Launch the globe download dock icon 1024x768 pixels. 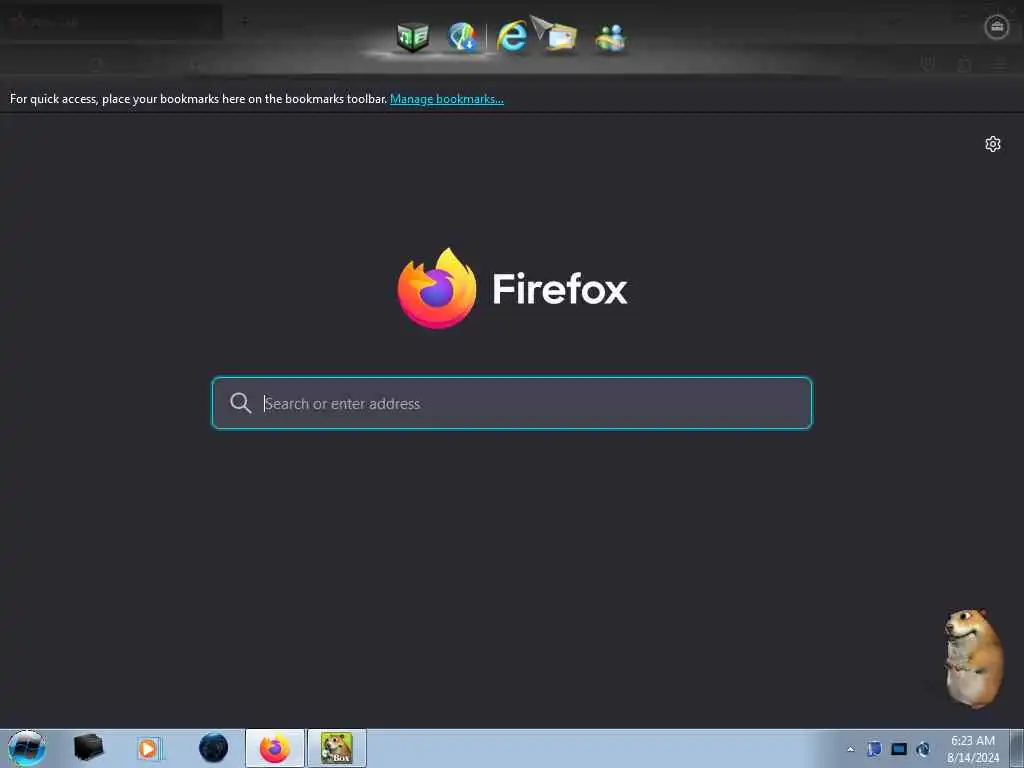point(462,37)
